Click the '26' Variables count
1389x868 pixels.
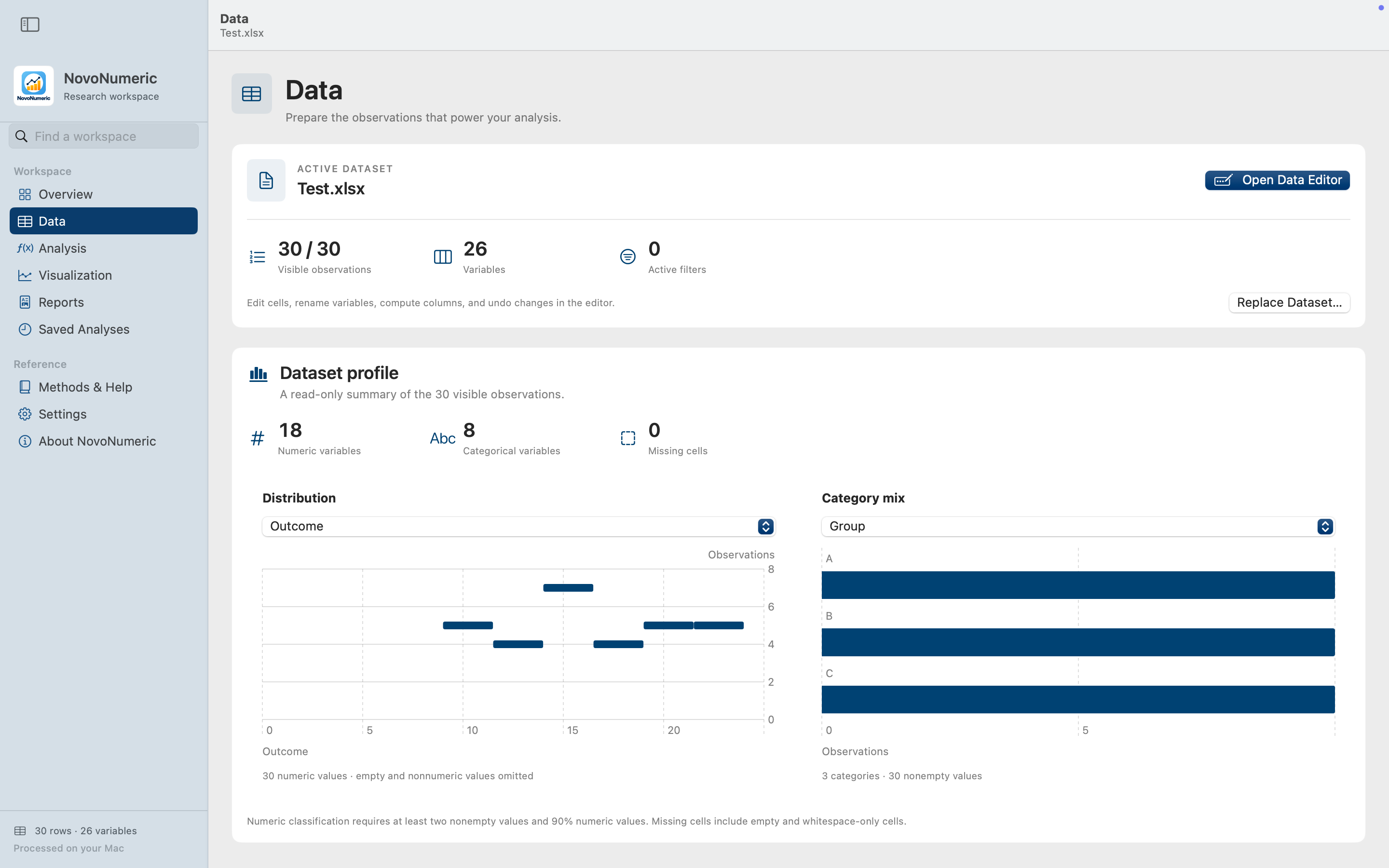pyautogui.click(x=475, y=249)
